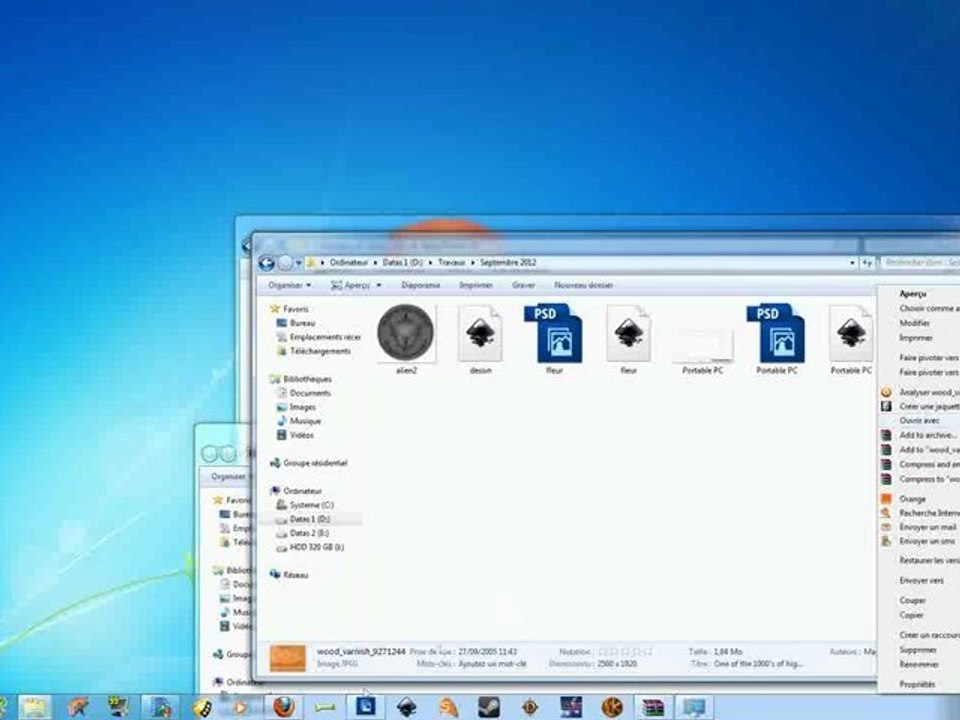The width and height of the screenshot is (960, 720).
Task: Open Steam from the taskbar
Action: tap(489, 708)
